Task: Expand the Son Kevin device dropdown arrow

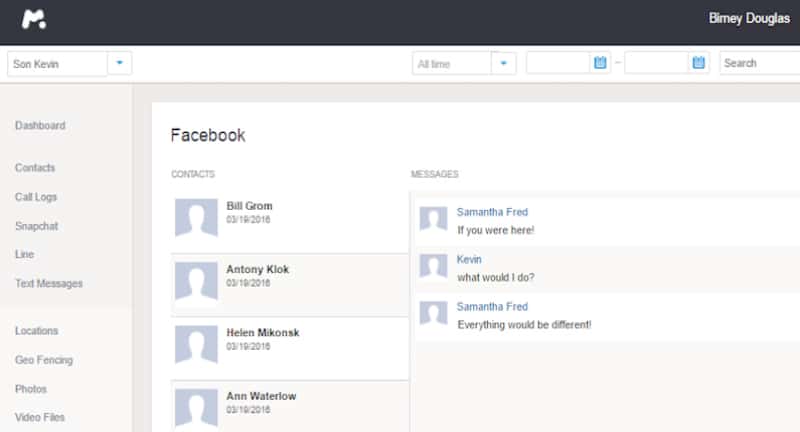Action: (x=119, y=63)
